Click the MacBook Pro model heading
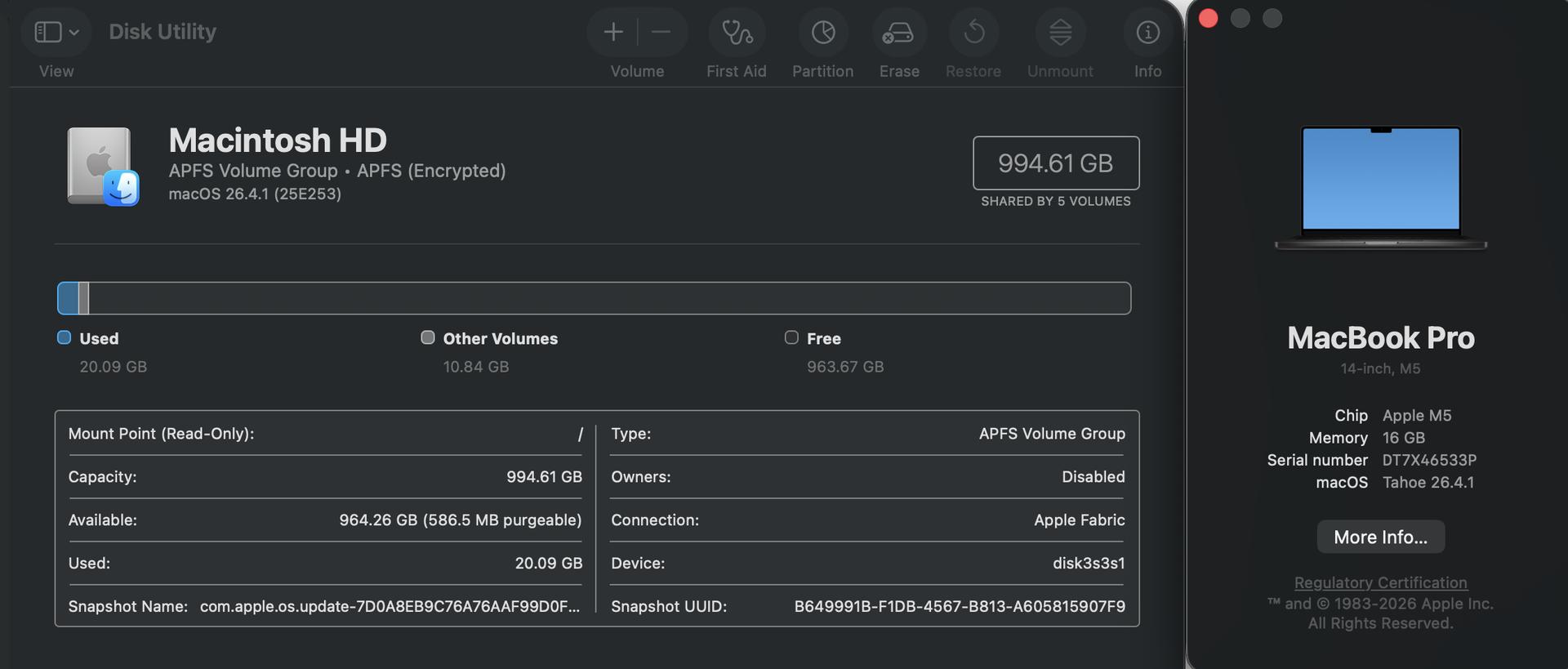1568x669 pixels. point(1381,338)
